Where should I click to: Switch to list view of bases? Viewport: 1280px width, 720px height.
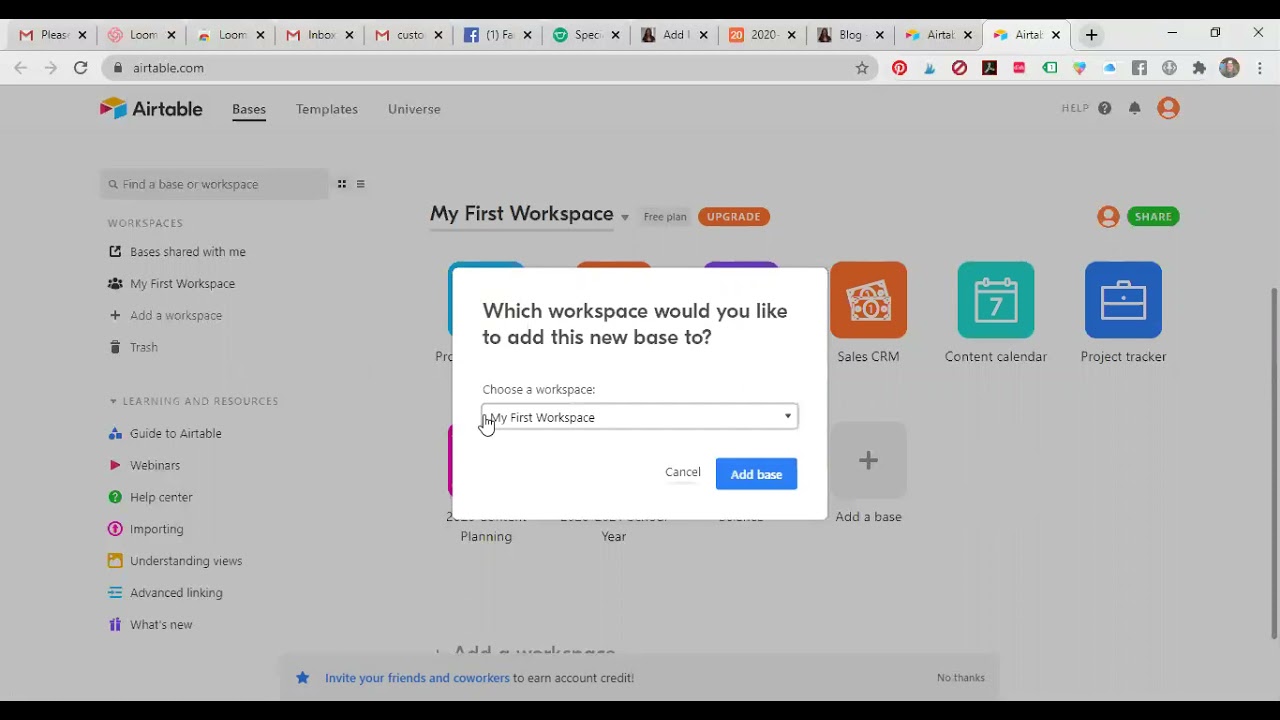click(360, 184)
